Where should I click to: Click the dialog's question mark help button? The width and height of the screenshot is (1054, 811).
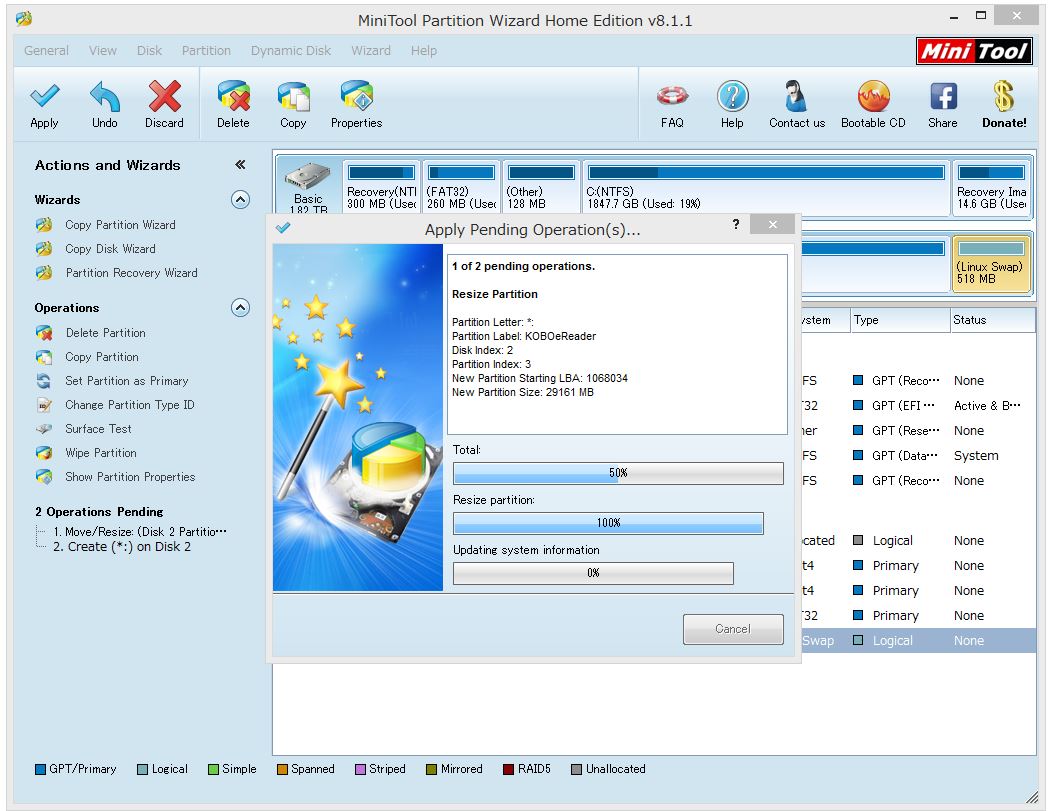point(736,225)
